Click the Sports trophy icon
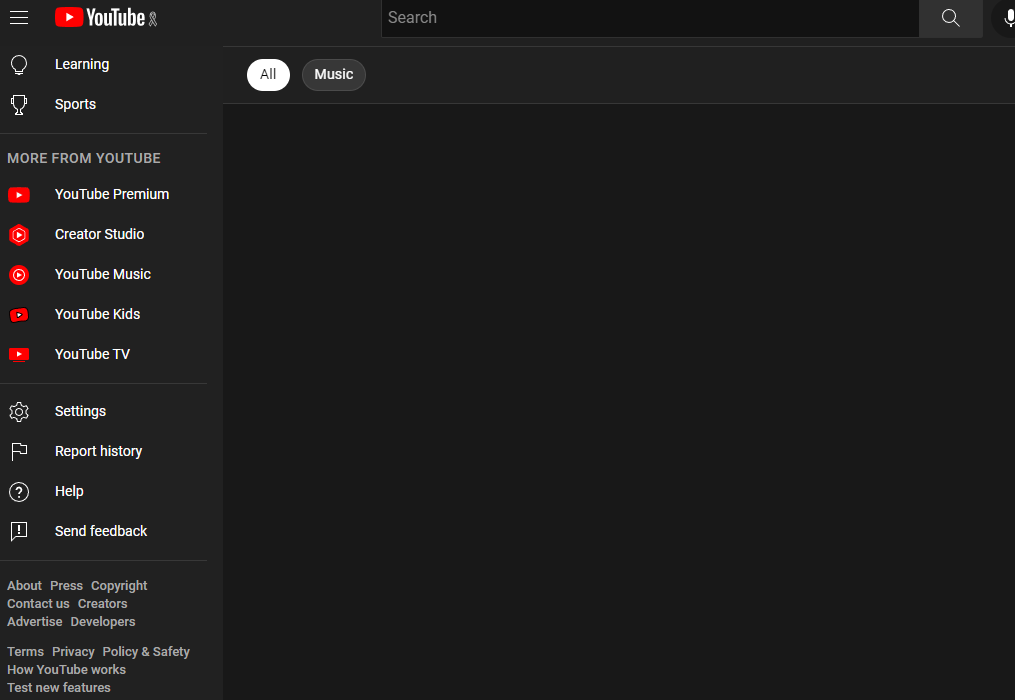Viewport: 1015px width, 700px height. (x=19, y=104)
